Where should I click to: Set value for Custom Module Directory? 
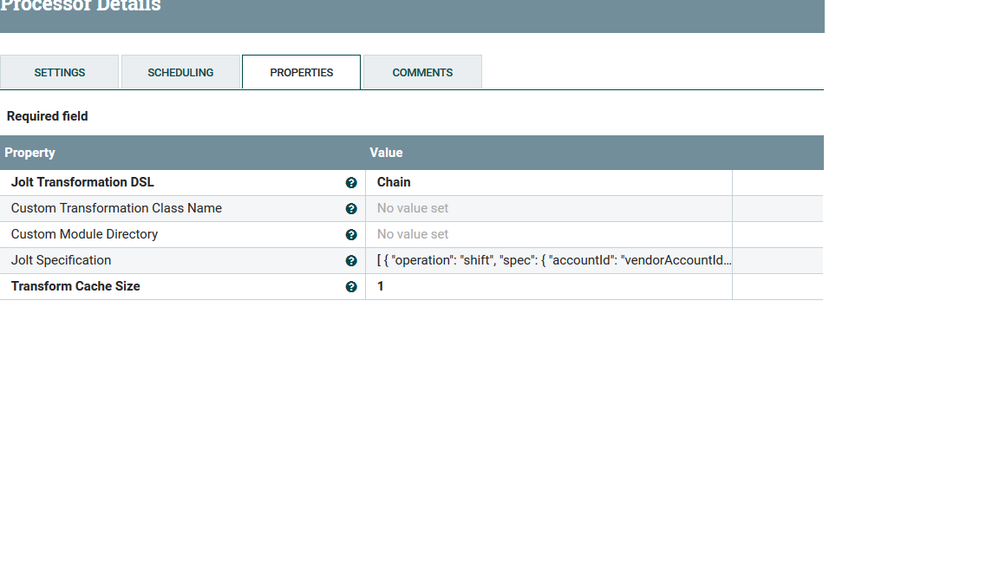point(548,235)
